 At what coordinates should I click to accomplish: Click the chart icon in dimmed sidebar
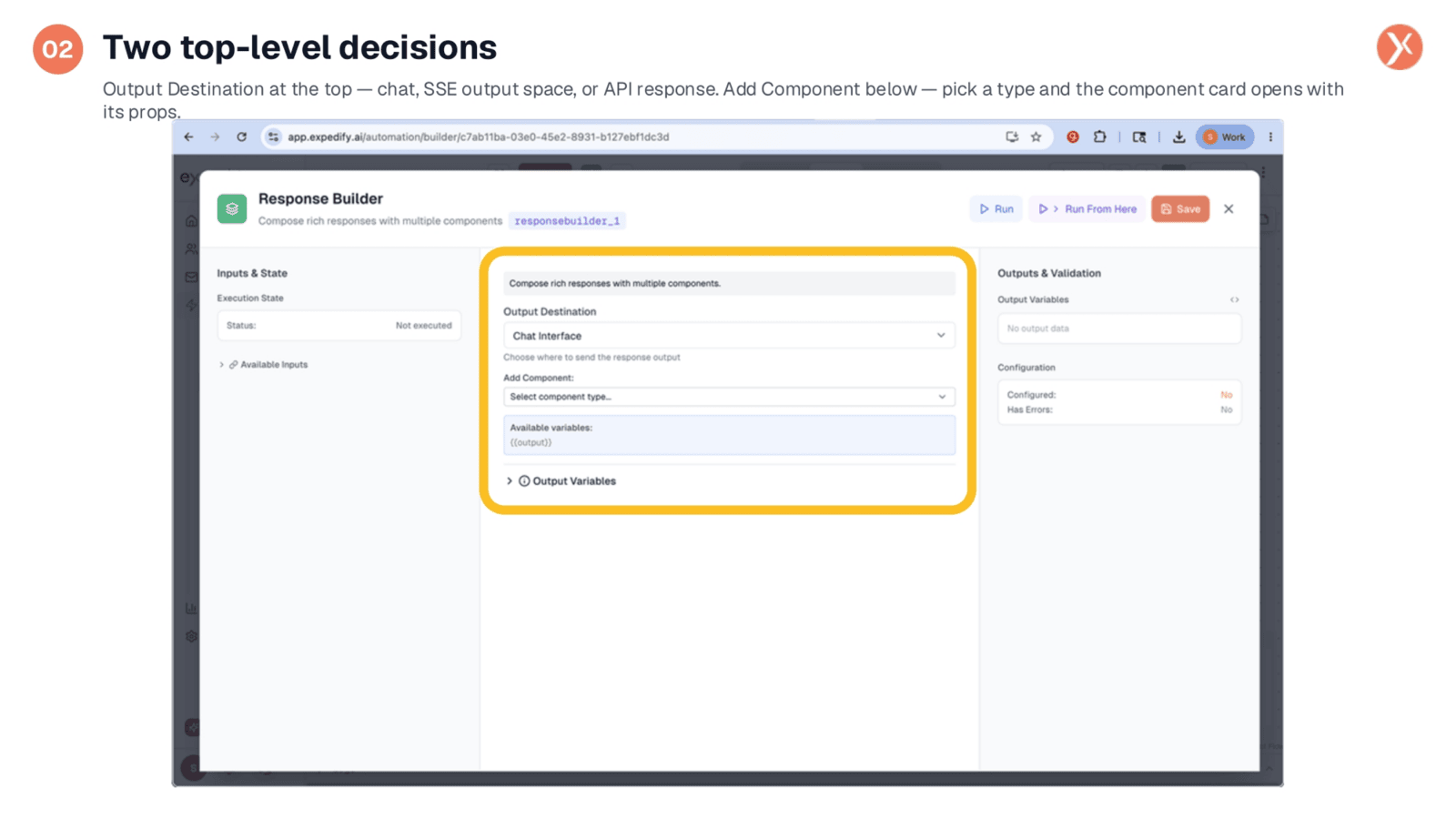[191, 609]
